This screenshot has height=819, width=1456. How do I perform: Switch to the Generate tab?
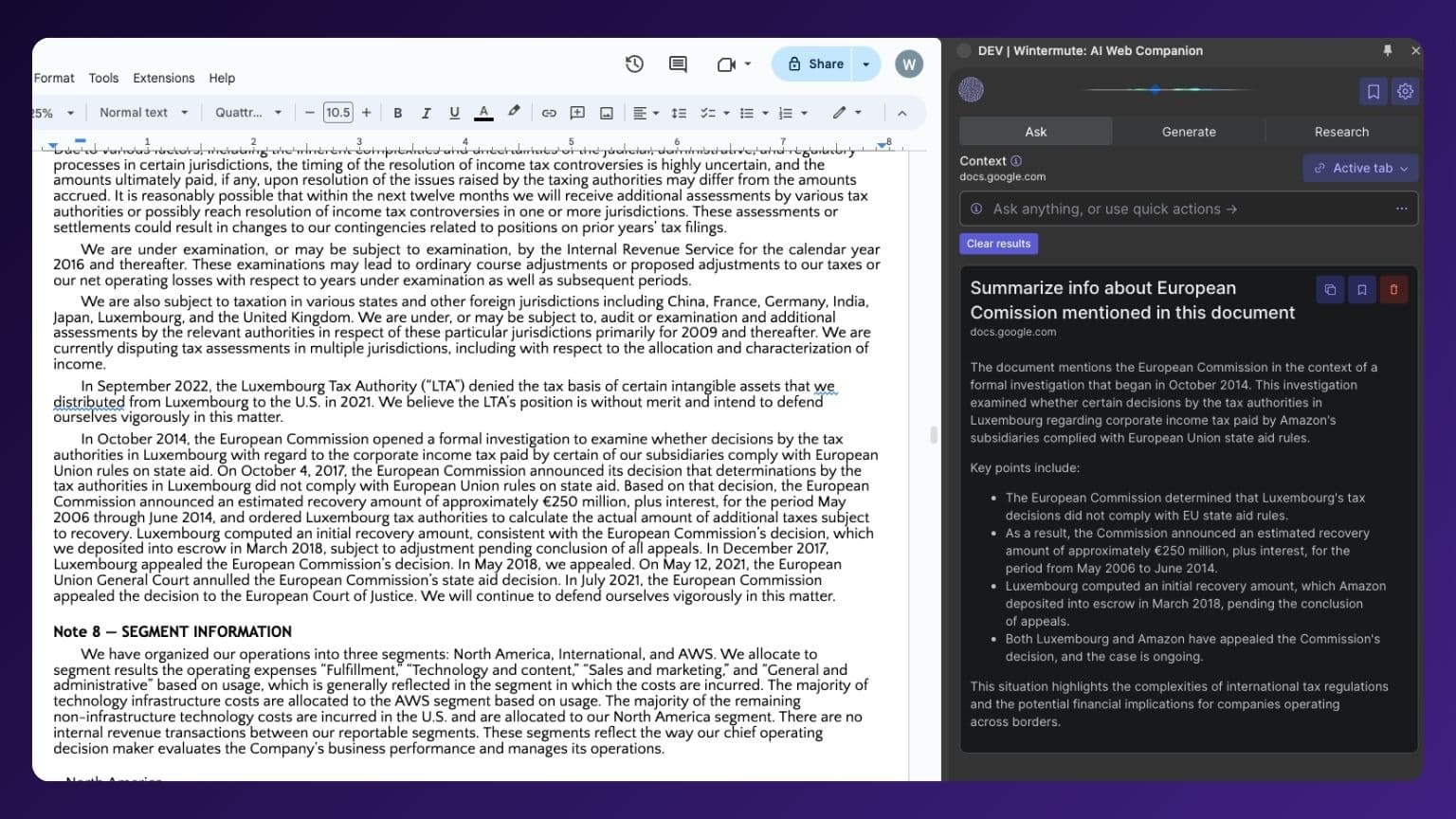pyautogui.click(x=1189, y=132)
